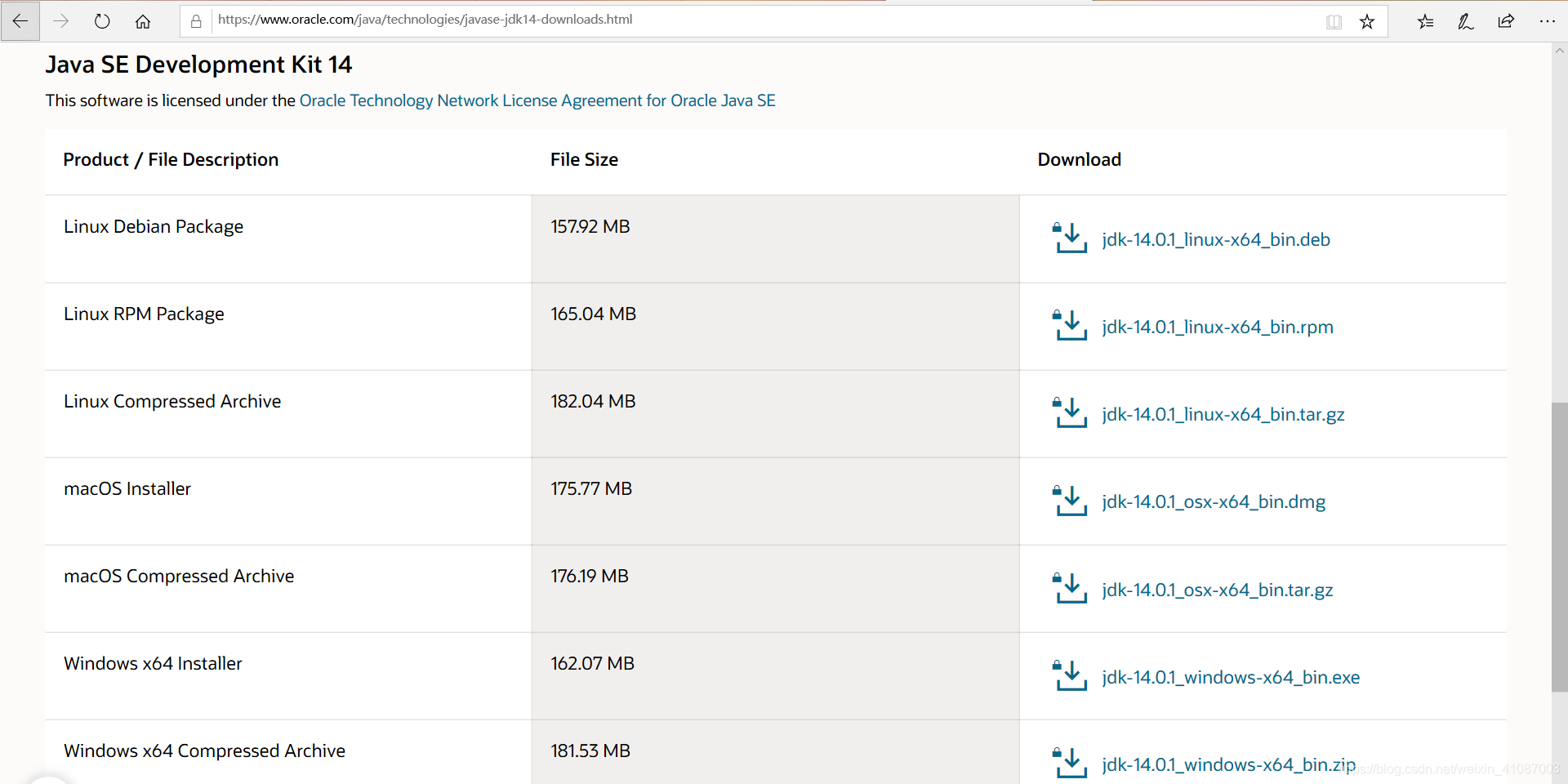The width and height of the screenshot is (1568, 784).
Task: Add this page to favorites star
Action: 1367,22
